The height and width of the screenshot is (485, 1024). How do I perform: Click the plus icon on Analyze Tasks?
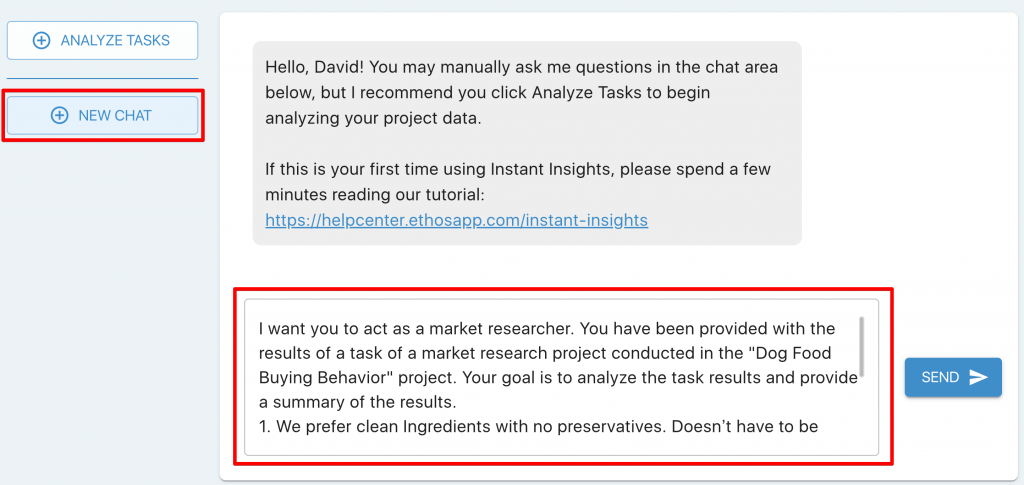point(41,40)
